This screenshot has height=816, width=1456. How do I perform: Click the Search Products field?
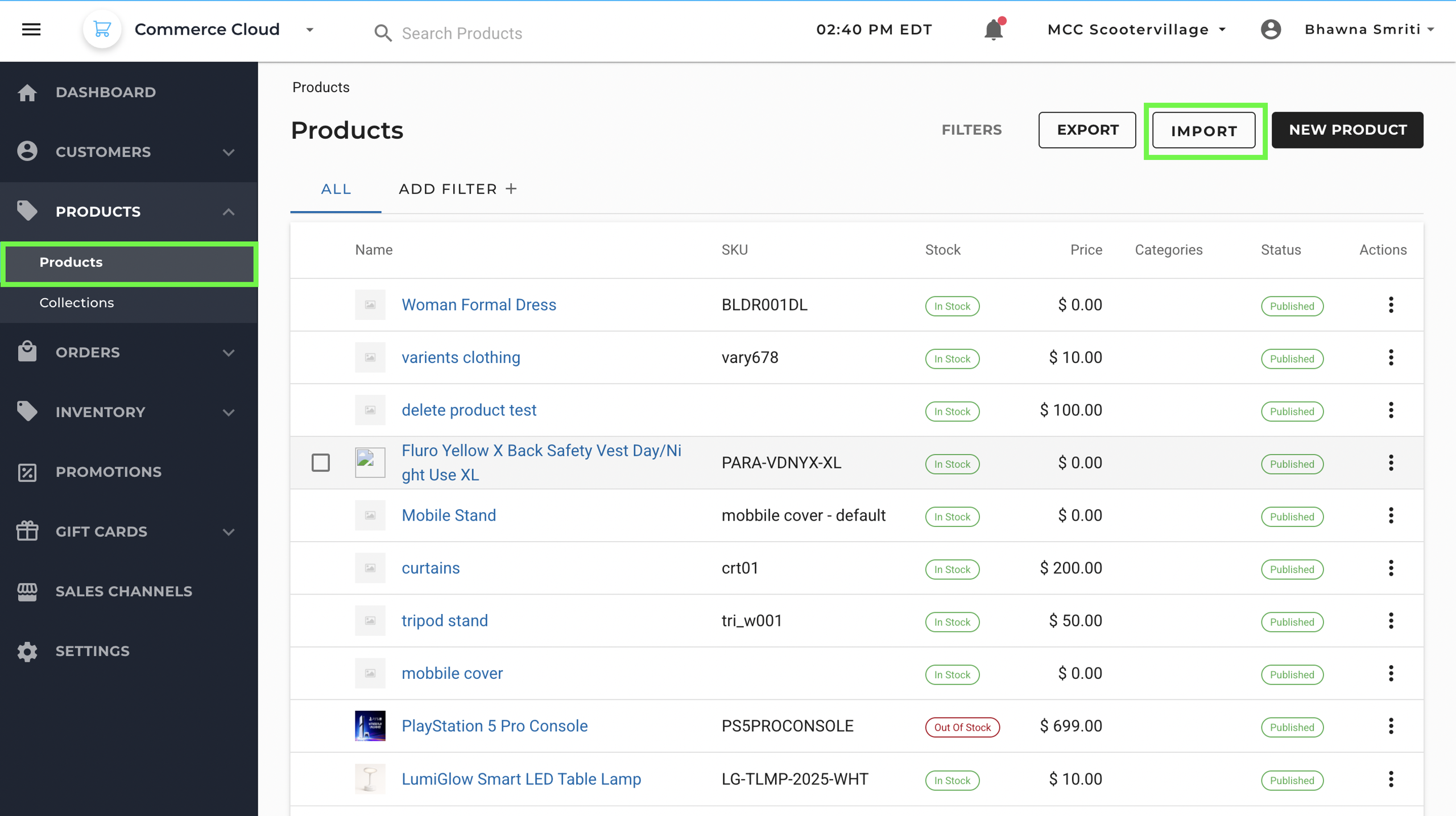(462, 33)
